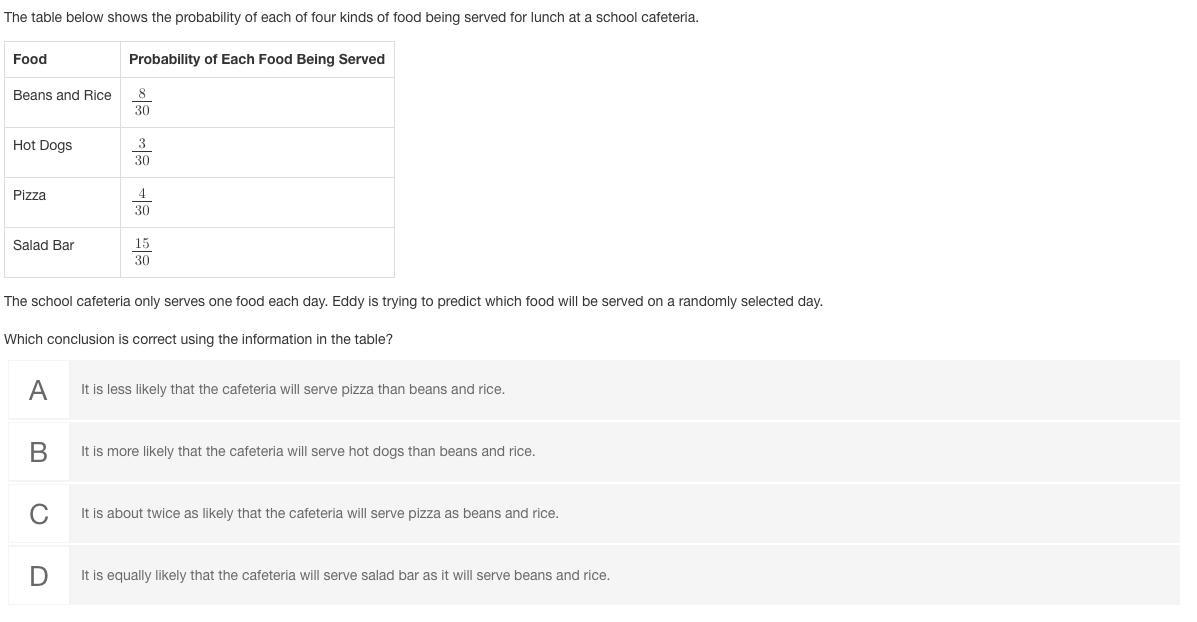This screenshot has height=622, width=1197.
Task: Select answer choice letter D
Action: coord(38,575)
